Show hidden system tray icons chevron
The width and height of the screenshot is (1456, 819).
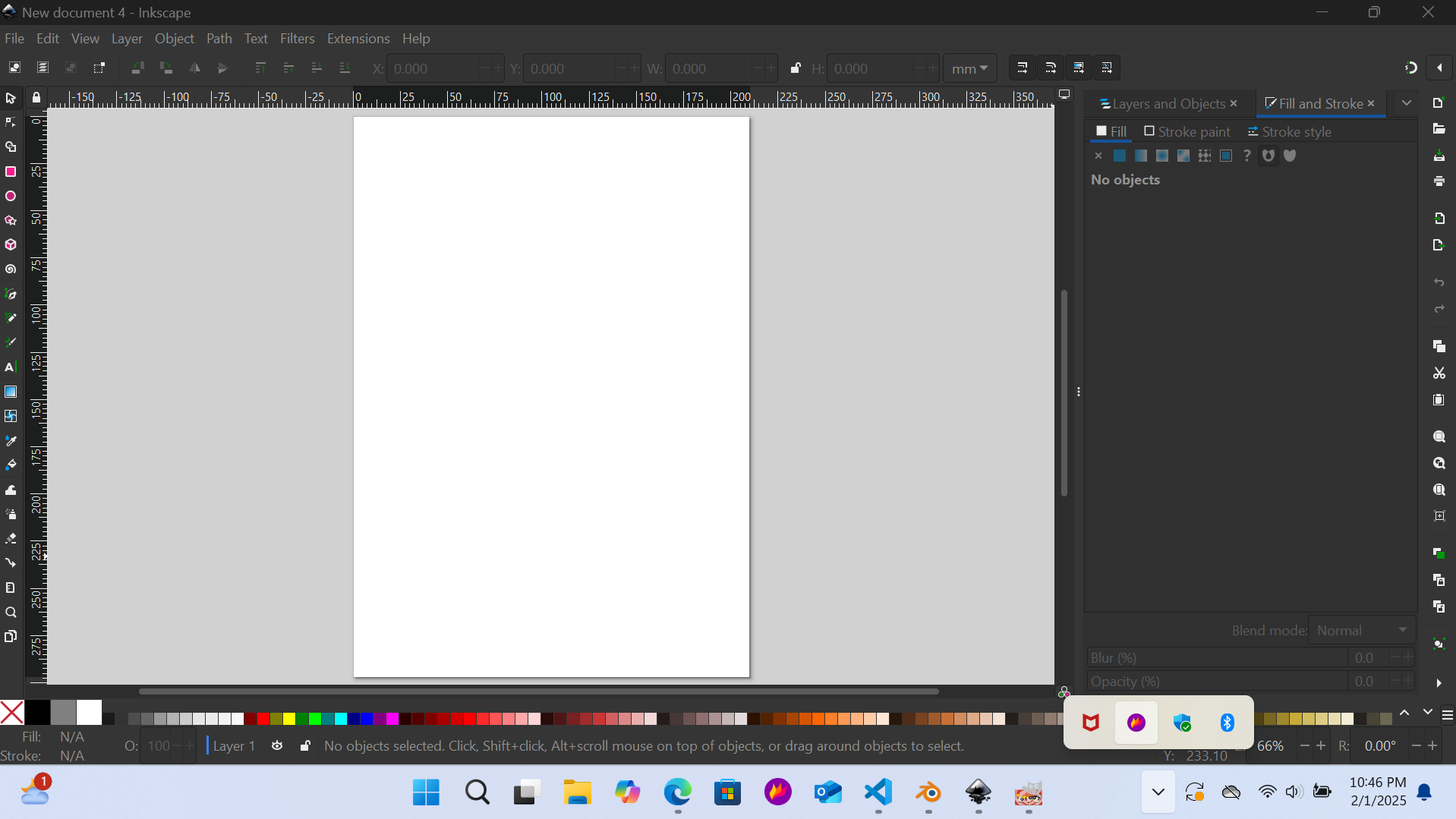tap(1158, 792)
